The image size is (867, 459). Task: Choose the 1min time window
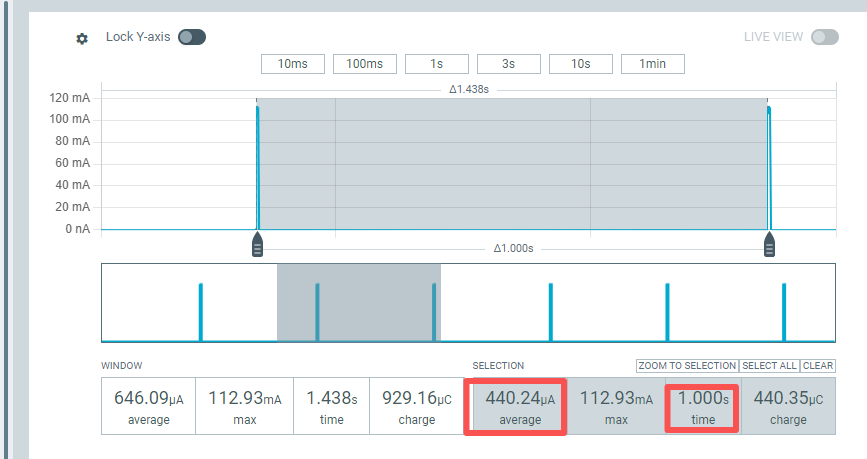[652, 64]
